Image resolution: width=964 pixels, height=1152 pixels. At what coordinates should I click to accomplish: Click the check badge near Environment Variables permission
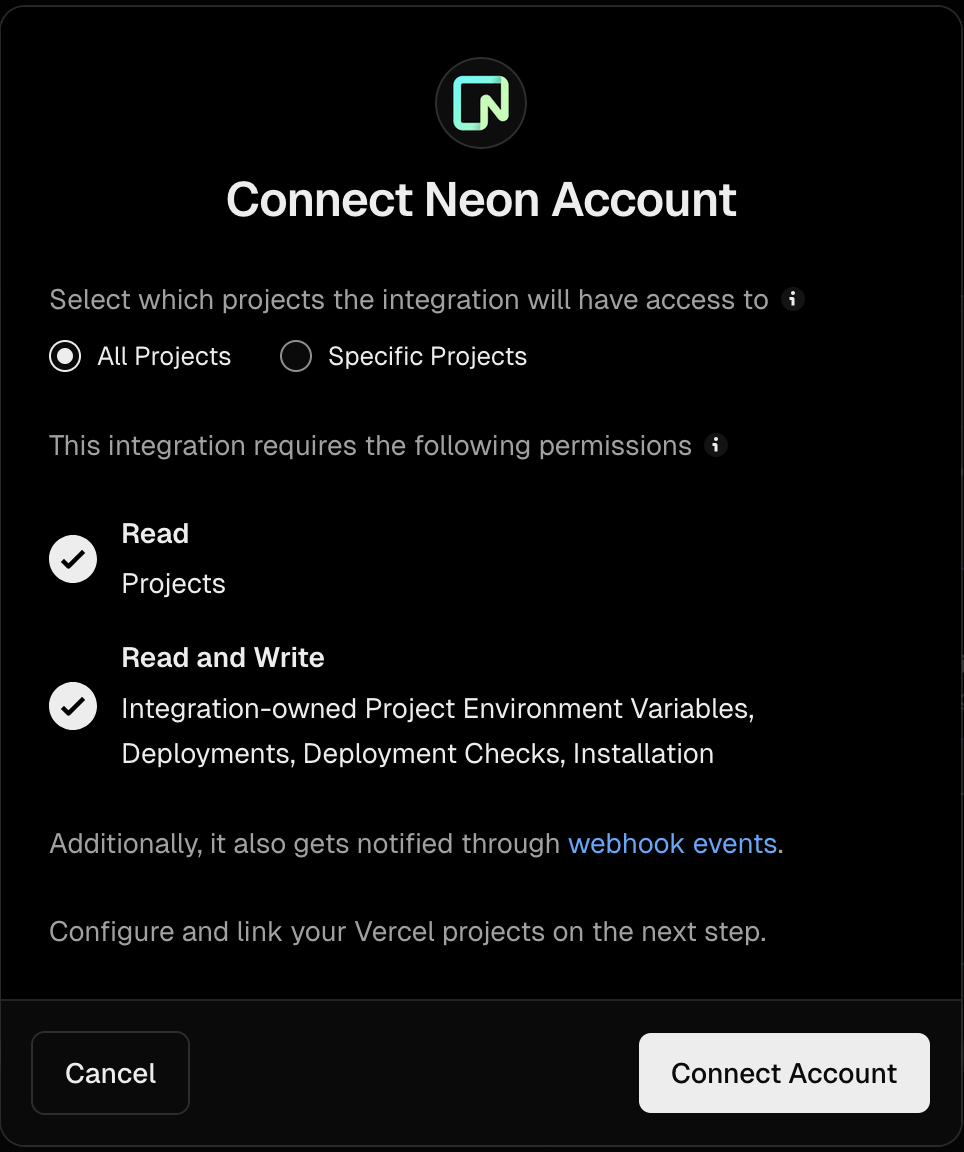point(72,706)
